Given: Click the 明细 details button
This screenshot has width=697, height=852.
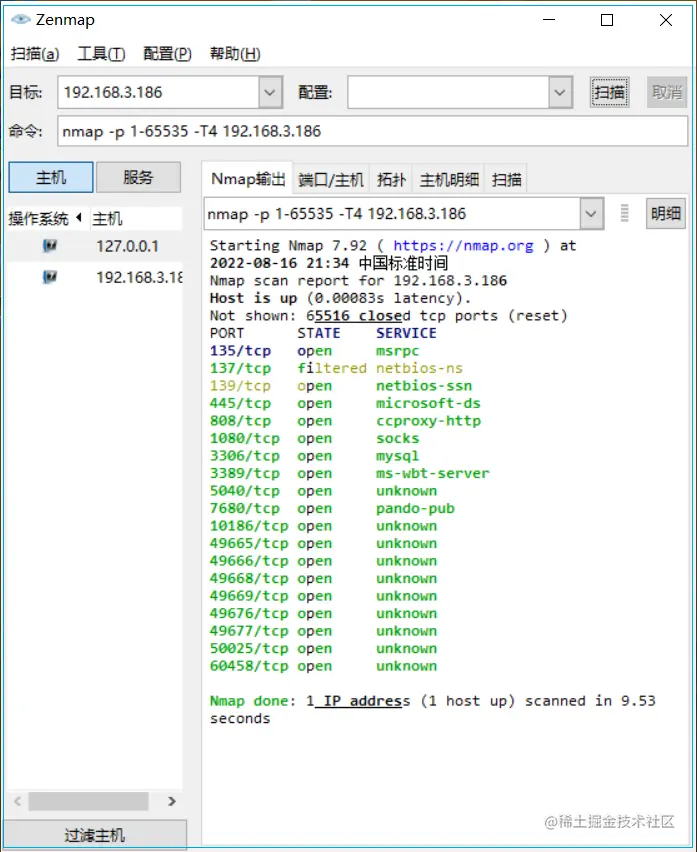Looking at the screenshot, I should tap(665, 214).
